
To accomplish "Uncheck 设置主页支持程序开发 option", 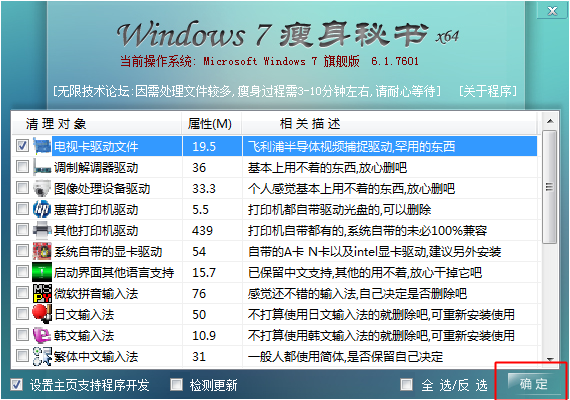I will [16, 385].
